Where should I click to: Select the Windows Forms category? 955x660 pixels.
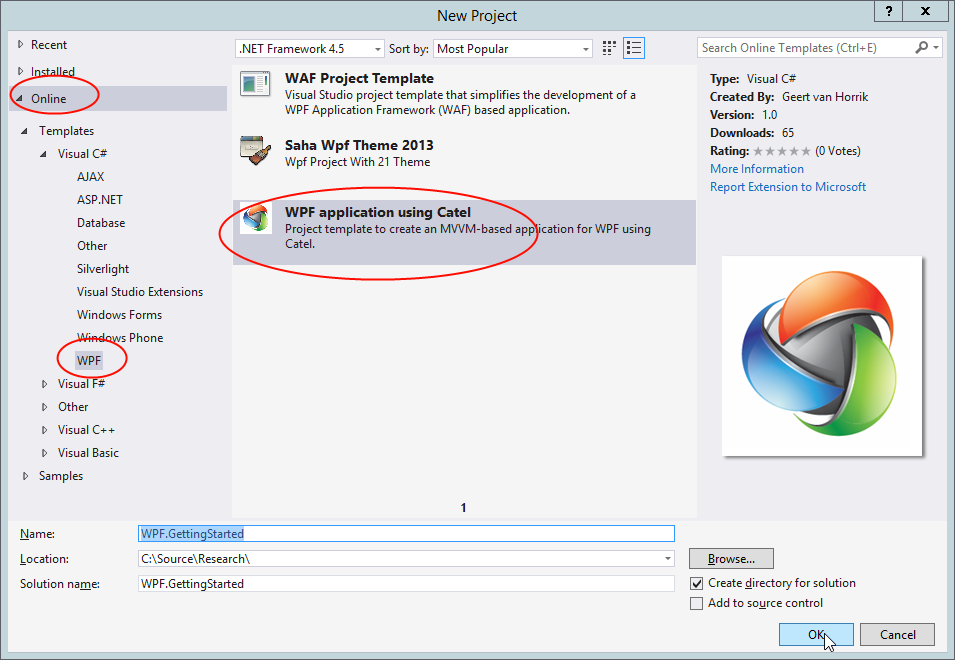click(x=119, y=315)
